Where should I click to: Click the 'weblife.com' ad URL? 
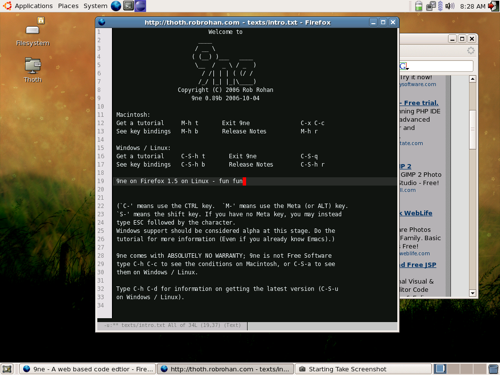click(x=415, y=253)
